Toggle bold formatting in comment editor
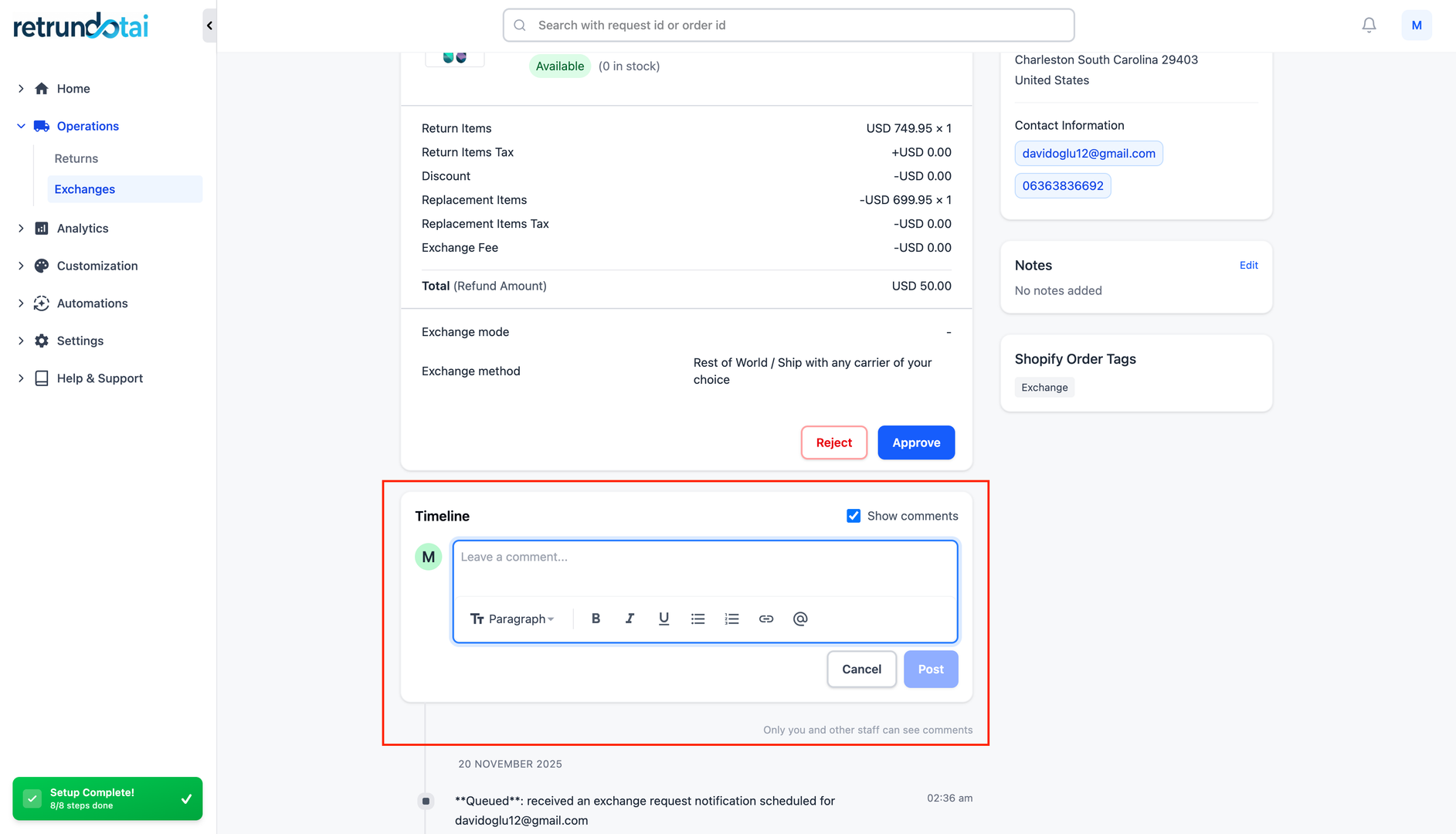1456x834 pixels. 596,619
